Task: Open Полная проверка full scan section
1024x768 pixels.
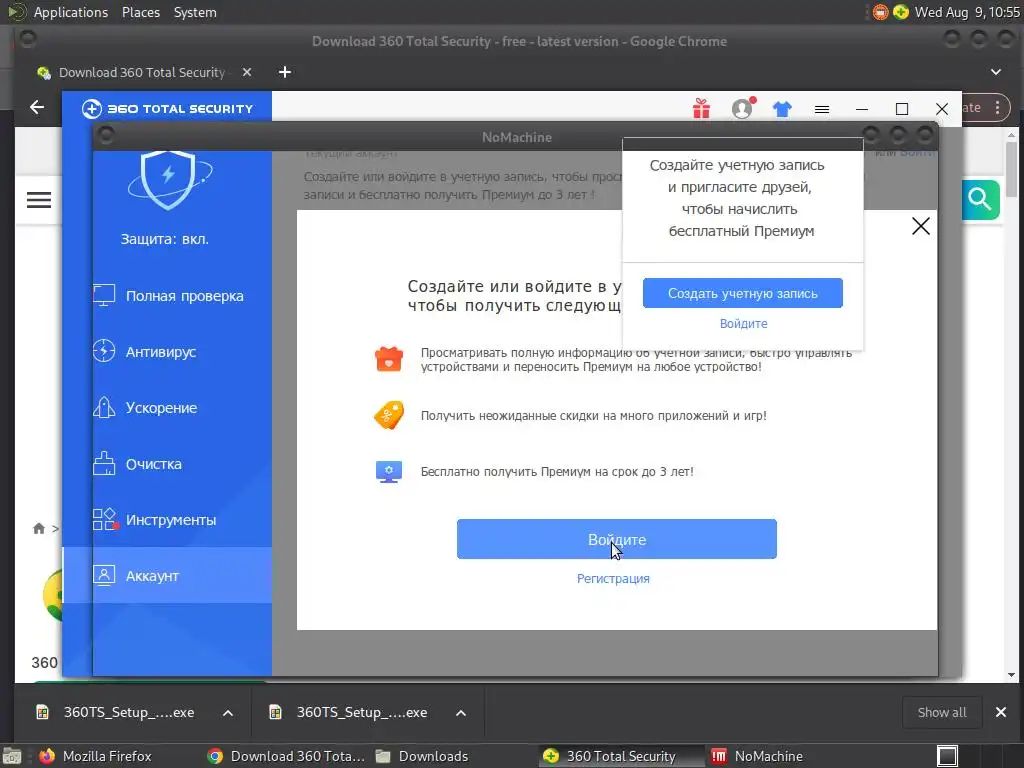Action: point(168,296)
